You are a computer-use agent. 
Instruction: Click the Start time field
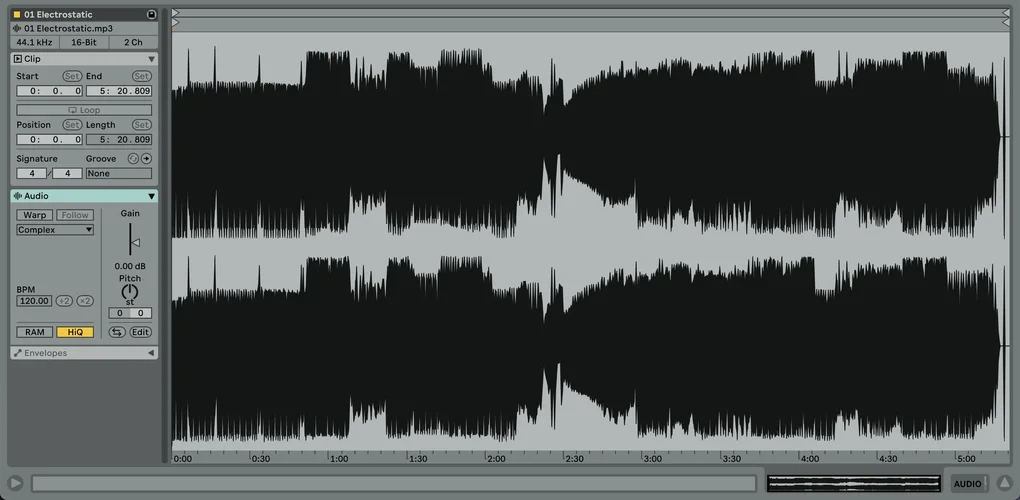pyautogui.click(x=49, y=91)
